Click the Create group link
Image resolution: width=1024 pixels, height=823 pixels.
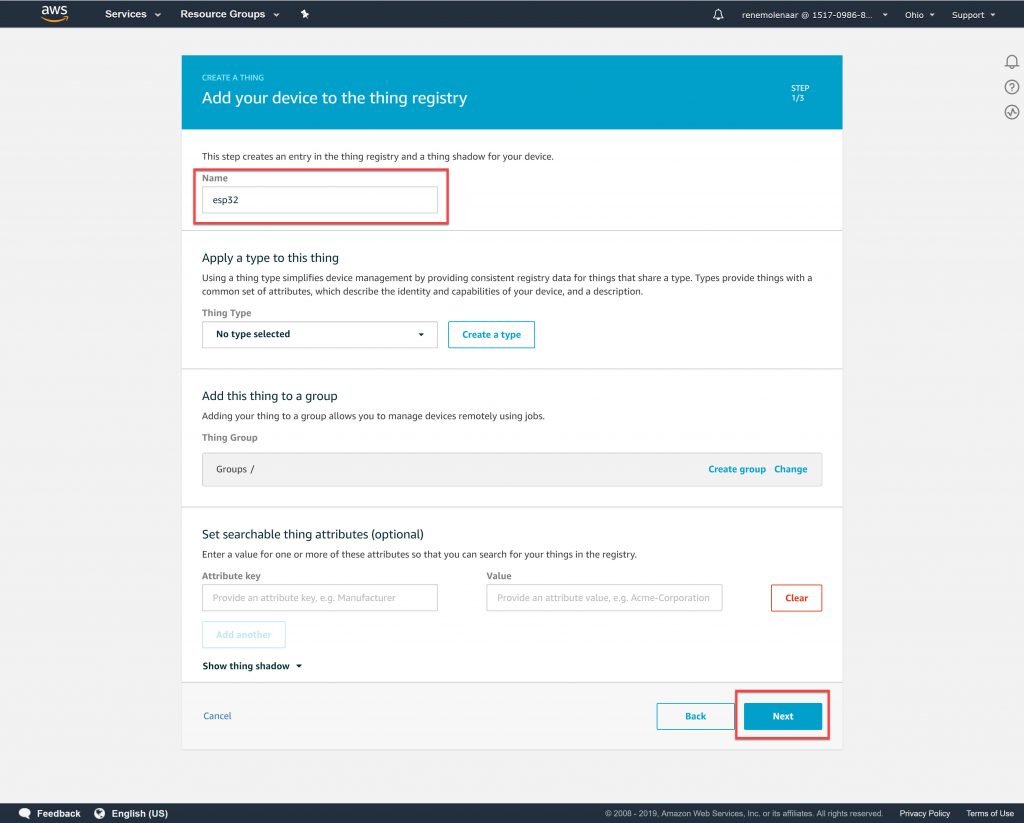[x=737, y=469]
